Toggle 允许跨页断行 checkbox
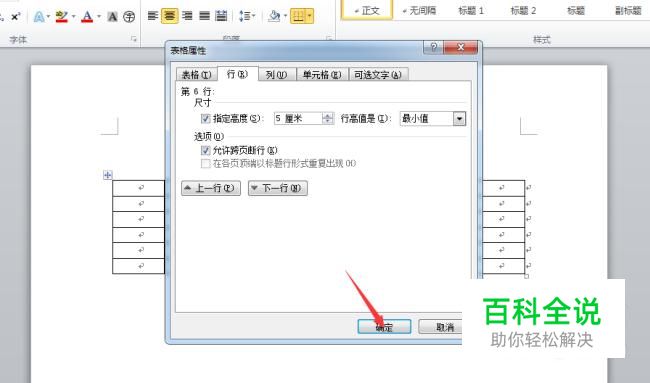The height and width of the screenshot is (383, 650). click(x=206, y=150)
